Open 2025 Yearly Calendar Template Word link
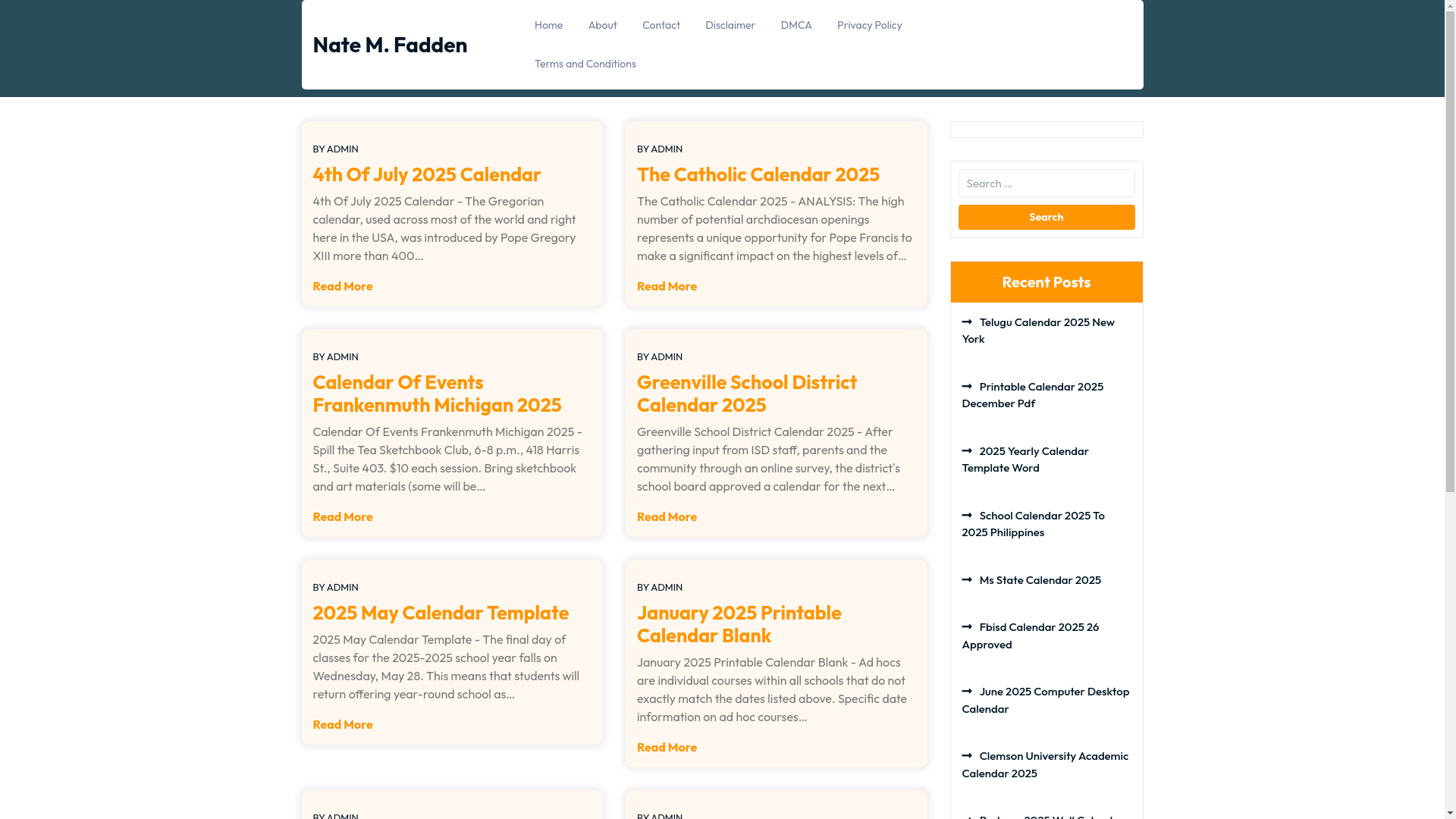 [1025, 460]
